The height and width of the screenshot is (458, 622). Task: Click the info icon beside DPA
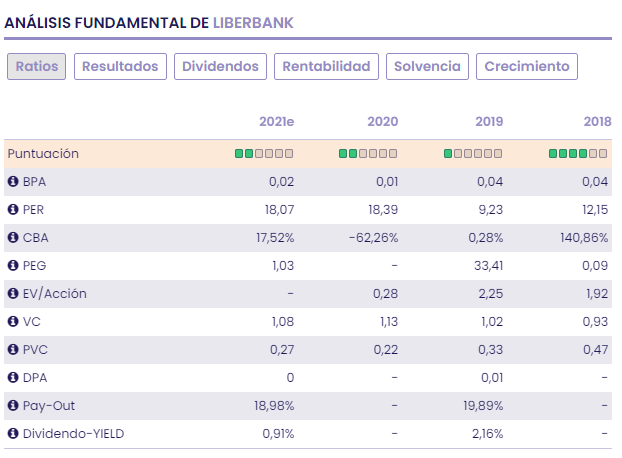point(13,378)
